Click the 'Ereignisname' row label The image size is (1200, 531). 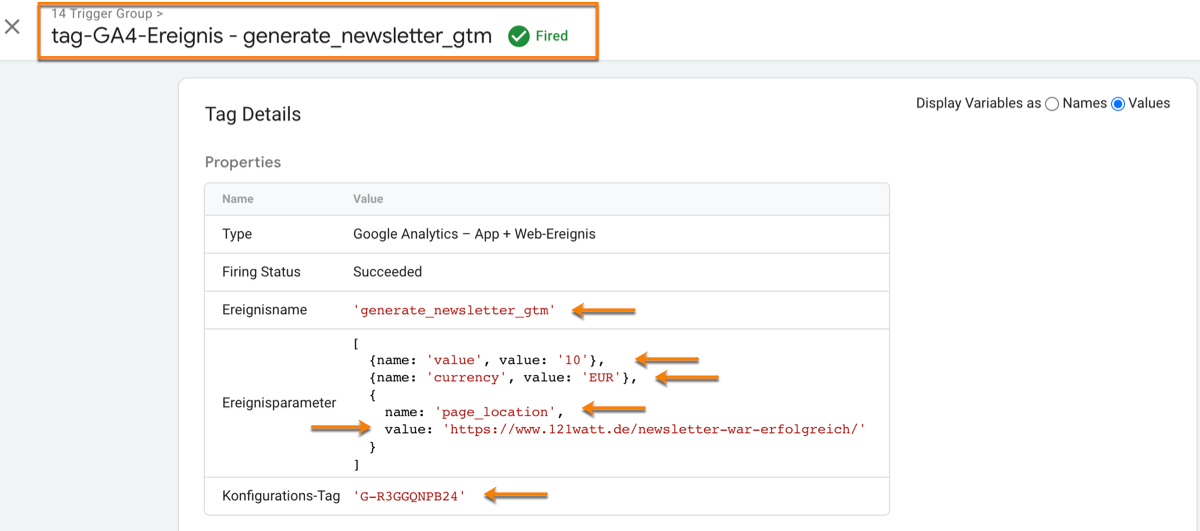click(265, 310)
